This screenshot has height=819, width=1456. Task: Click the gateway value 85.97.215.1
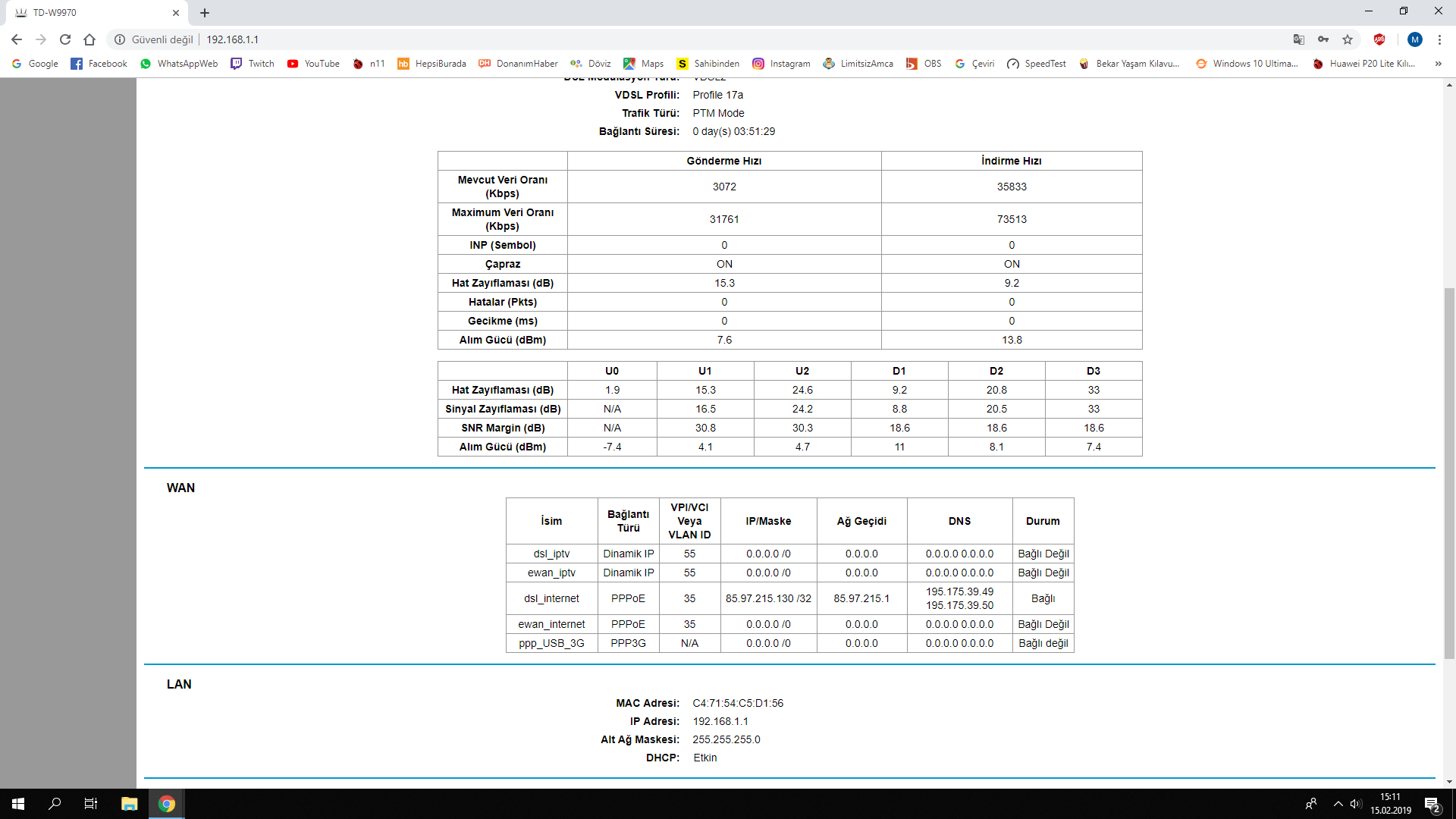pos(861,598)
